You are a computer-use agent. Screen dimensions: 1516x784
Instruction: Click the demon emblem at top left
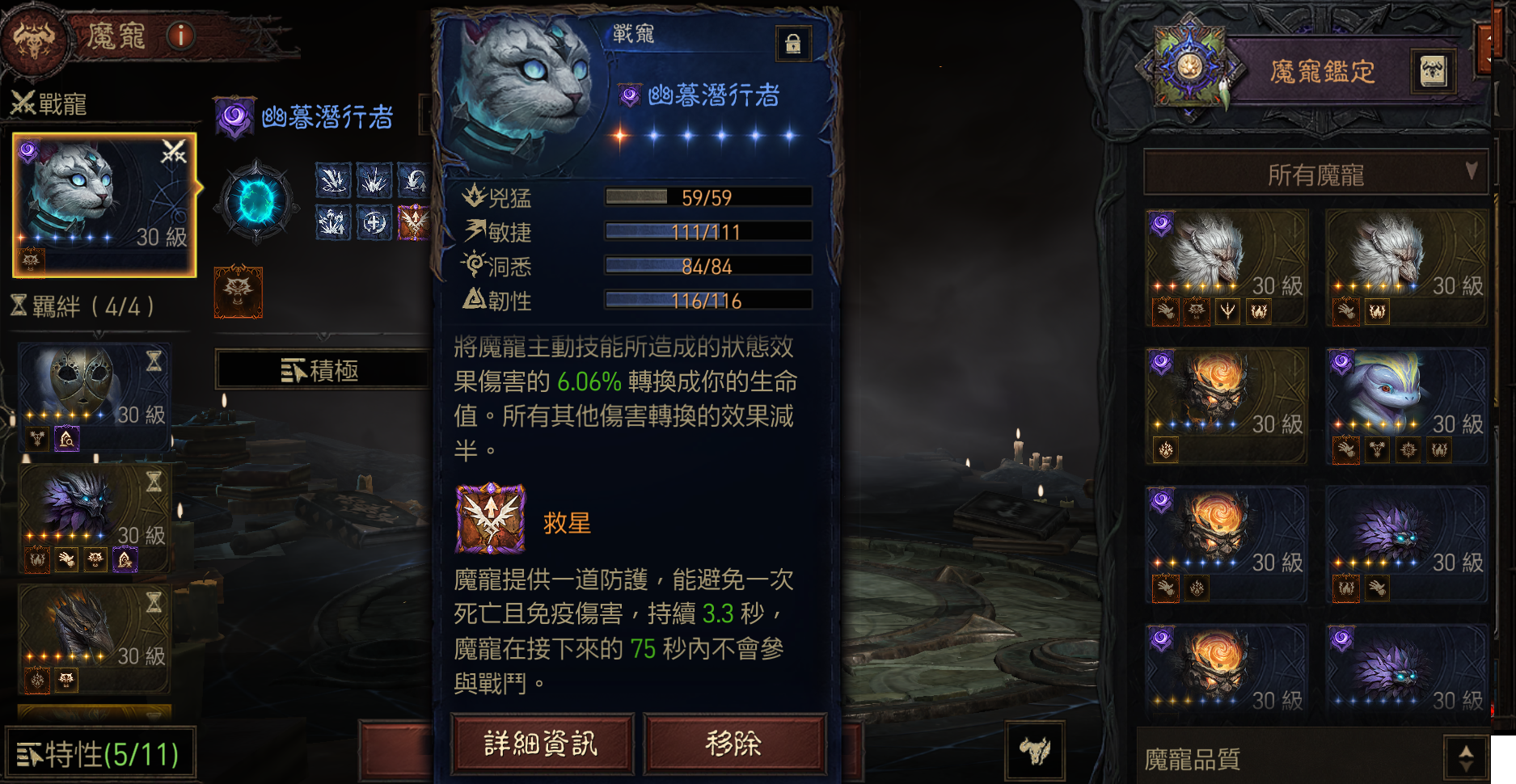point(33,37)
